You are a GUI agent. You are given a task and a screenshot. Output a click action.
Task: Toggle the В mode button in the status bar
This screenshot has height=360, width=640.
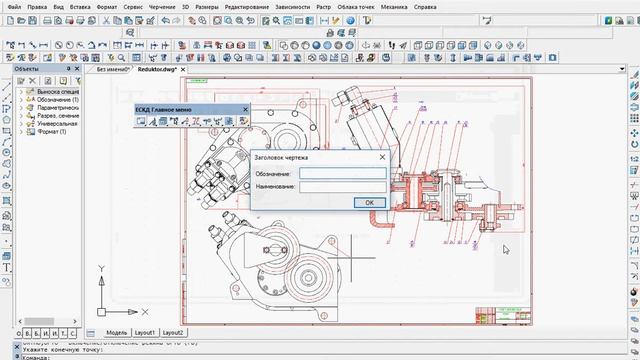coord(27,333)
